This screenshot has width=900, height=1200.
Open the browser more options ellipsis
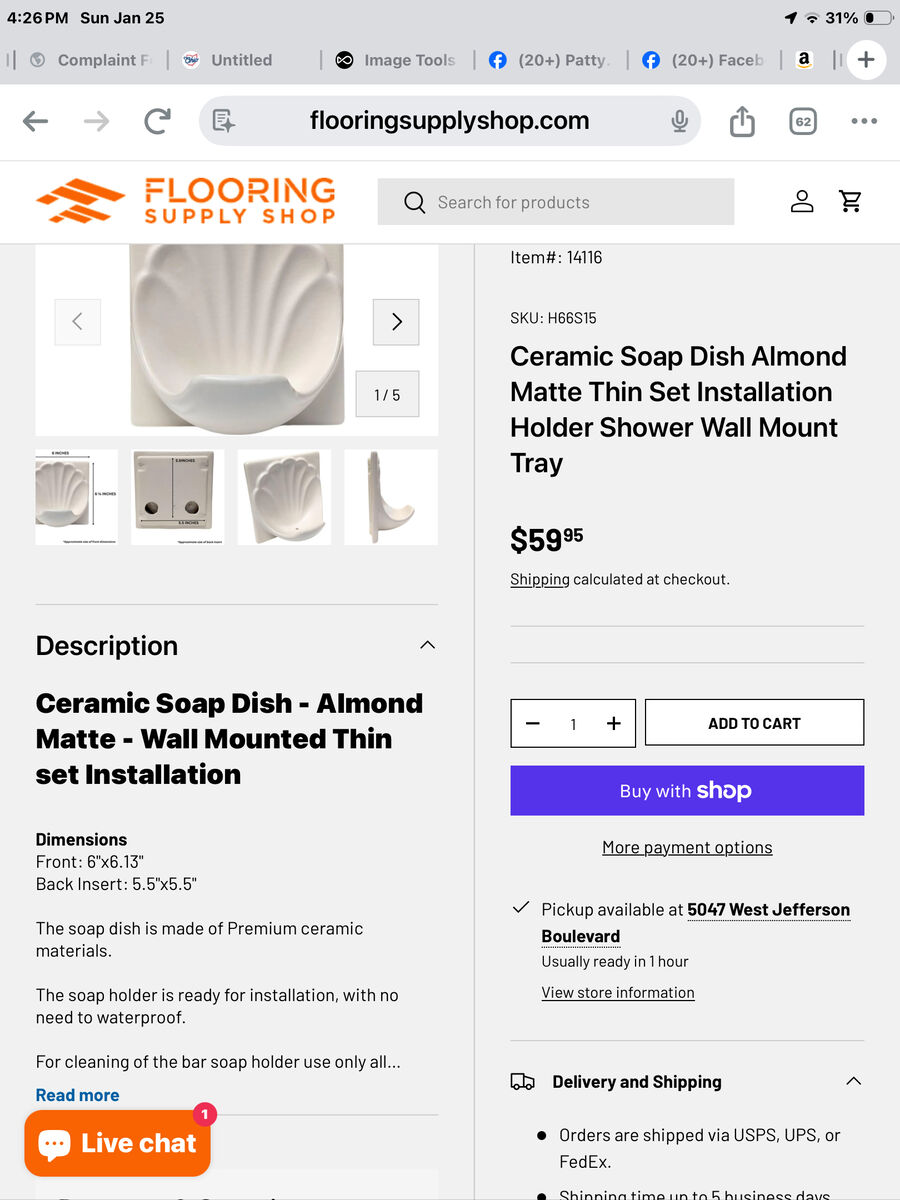864,122
